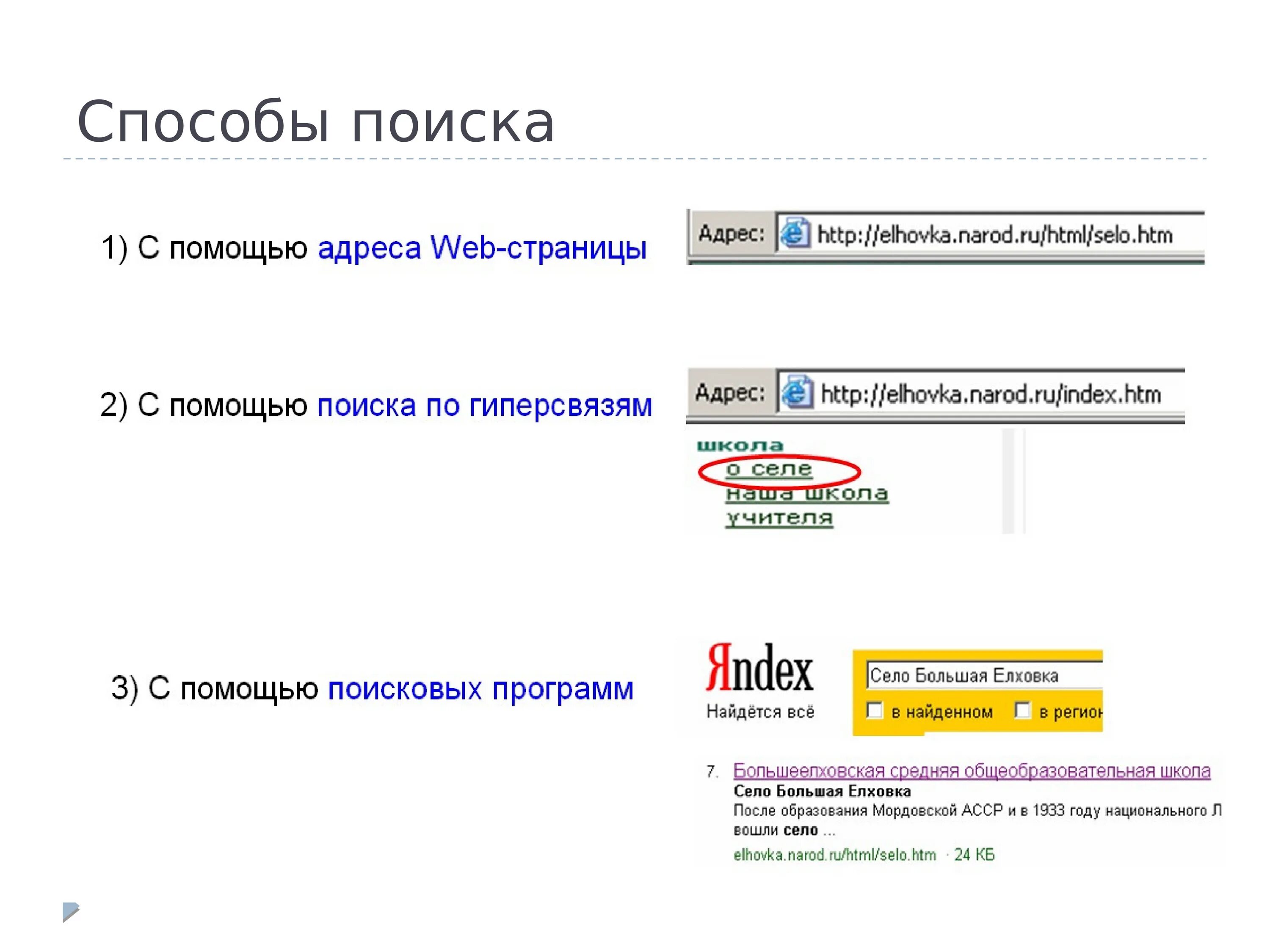Open 'Большеелховская средняя общеобразовательная школа' search result
This screenshot has width=1270, height=952.
[x=972, y=770]
